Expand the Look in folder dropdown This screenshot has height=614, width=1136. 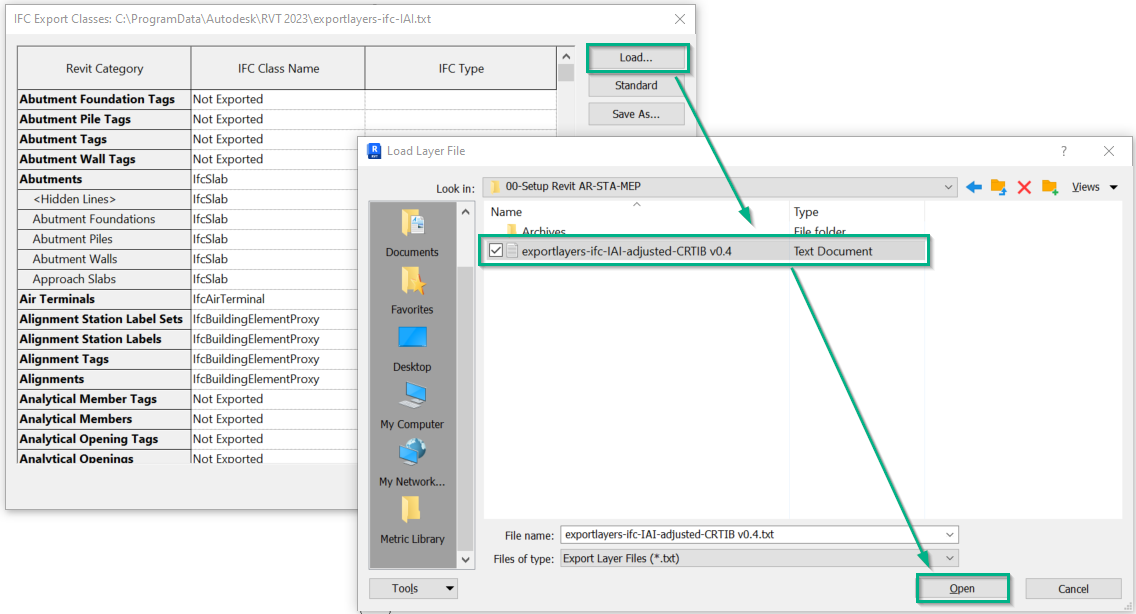(x=949, y=187)
